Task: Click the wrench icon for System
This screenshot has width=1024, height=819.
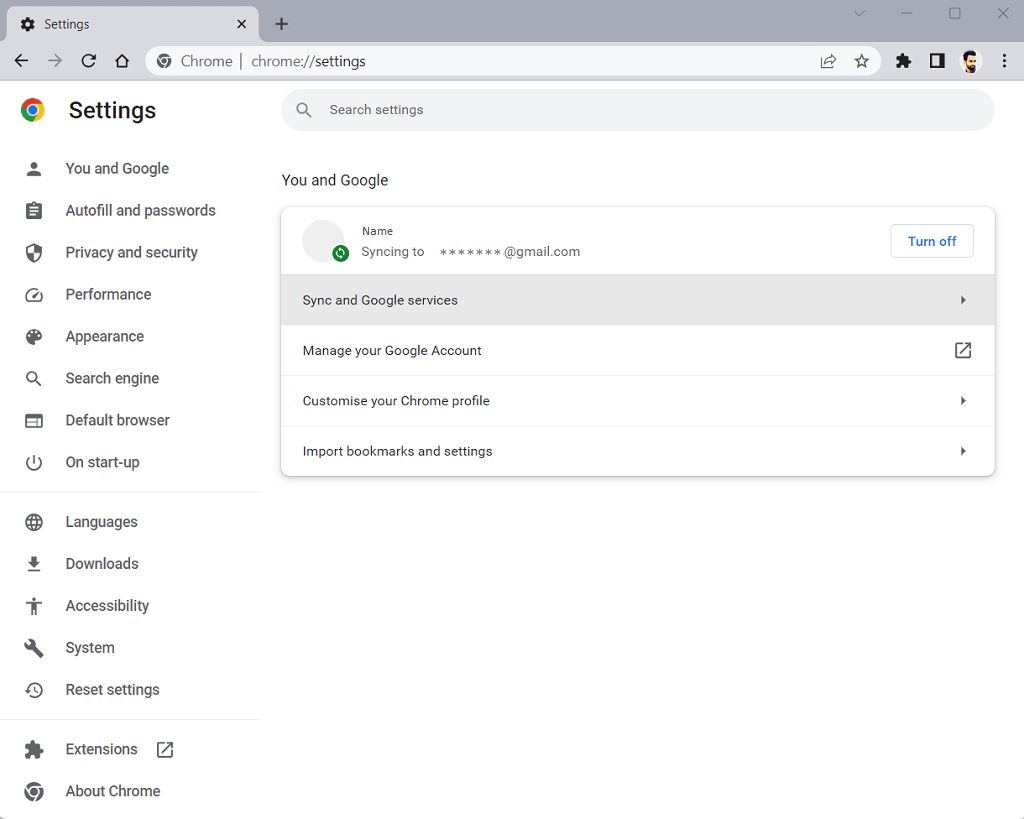Action: (34, 648)
